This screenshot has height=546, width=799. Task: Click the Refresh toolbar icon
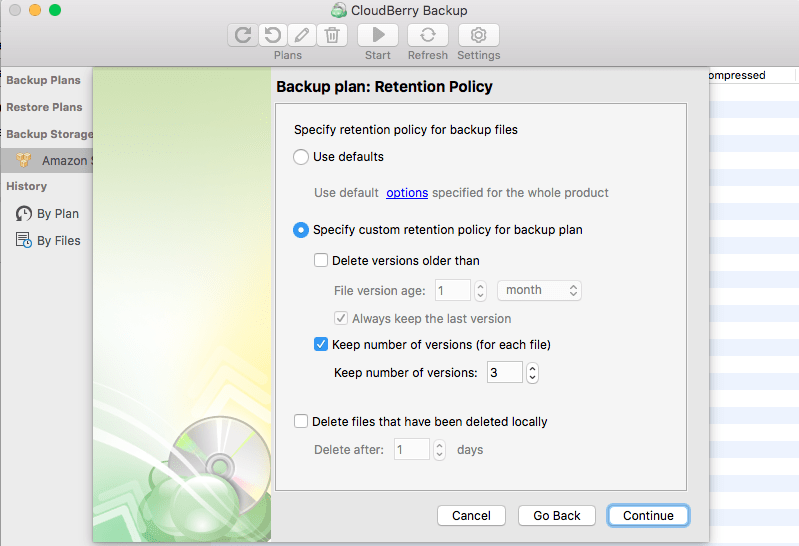click(x=428, y=35)
